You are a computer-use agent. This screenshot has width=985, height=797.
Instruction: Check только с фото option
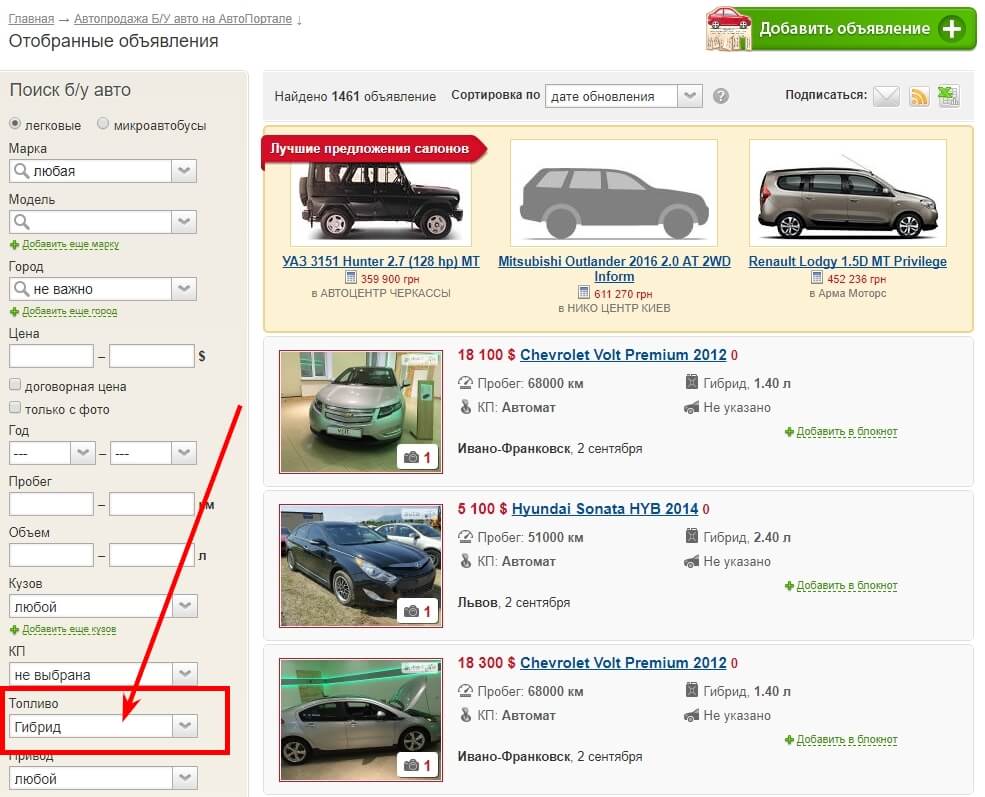pos(15,408)
